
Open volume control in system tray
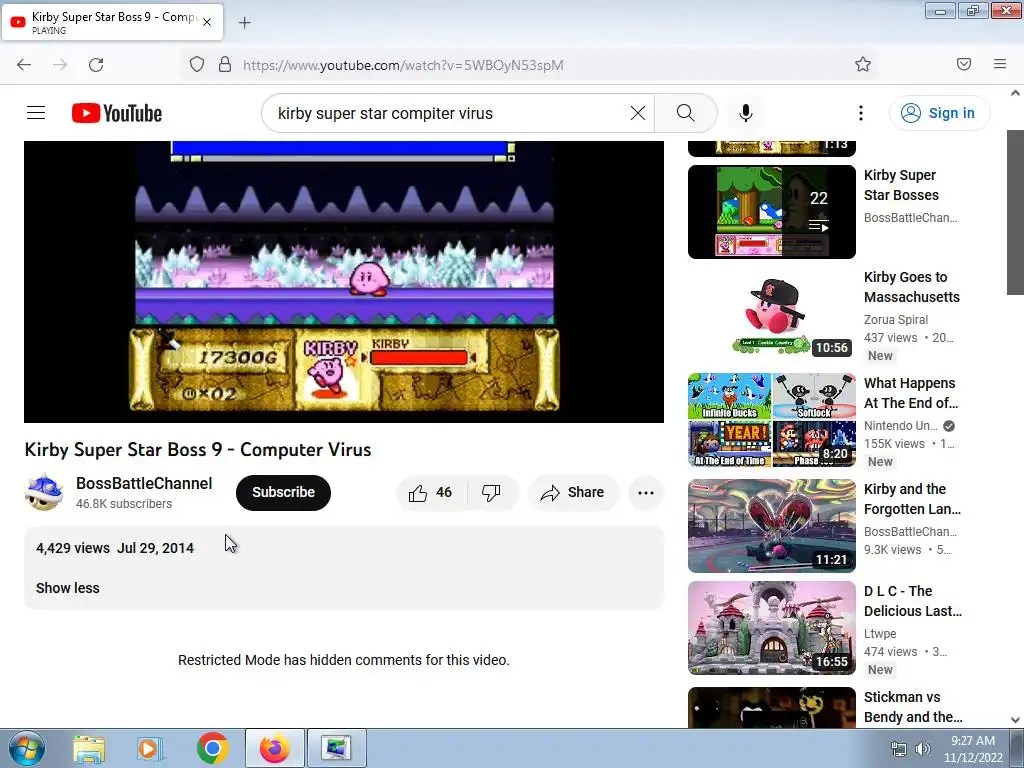pyautogui.click(x=922, y=749)
